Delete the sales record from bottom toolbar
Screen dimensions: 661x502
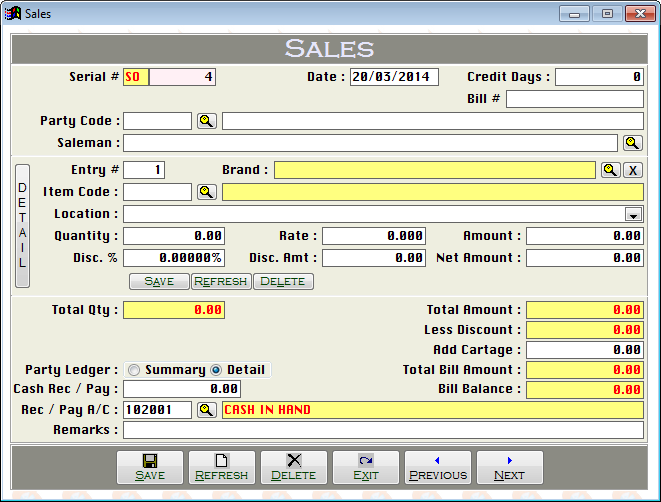click(294, 467)
